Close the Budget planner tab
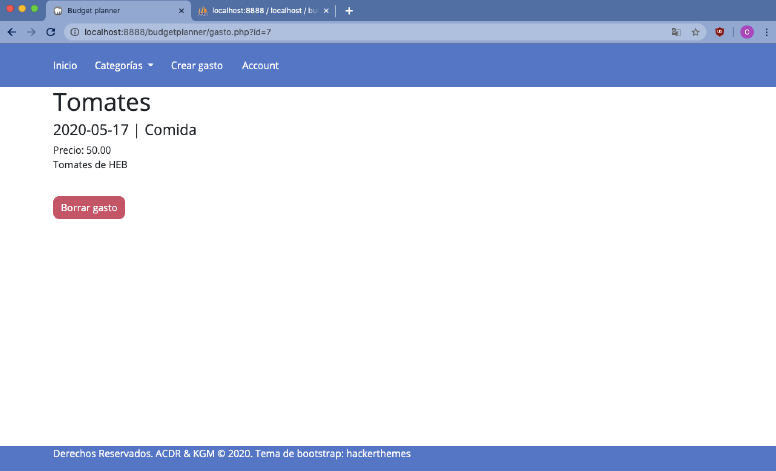 181,11
